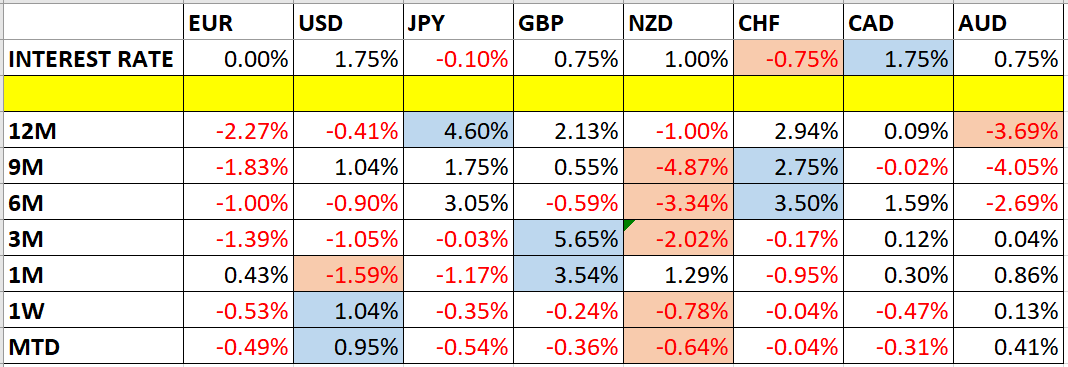
Task: Select the AUD column header
Action: click(x=1010, y=23)
